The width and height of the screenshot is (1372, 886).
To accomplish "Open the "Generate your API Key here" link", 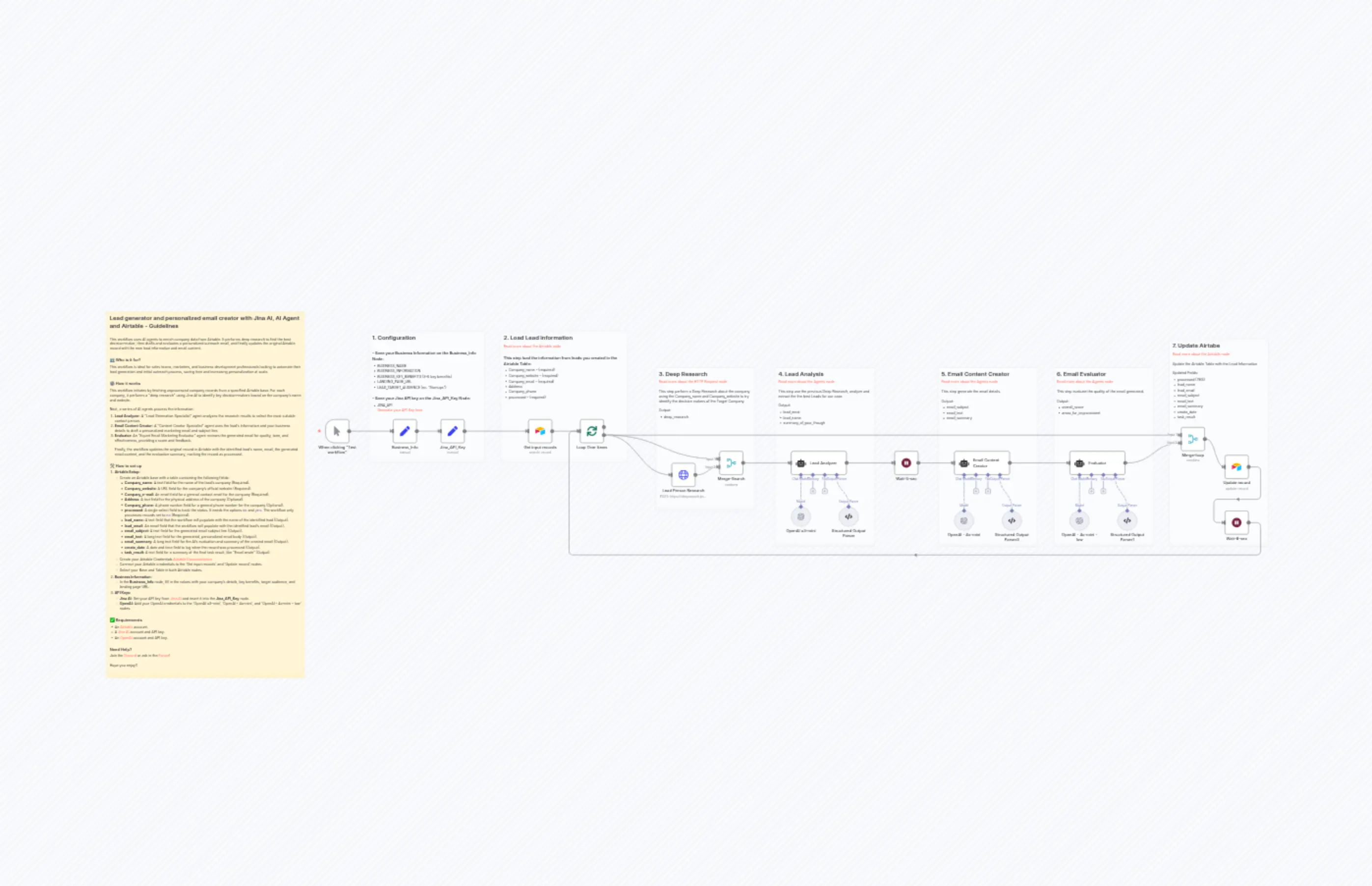I will pos(400,410).
